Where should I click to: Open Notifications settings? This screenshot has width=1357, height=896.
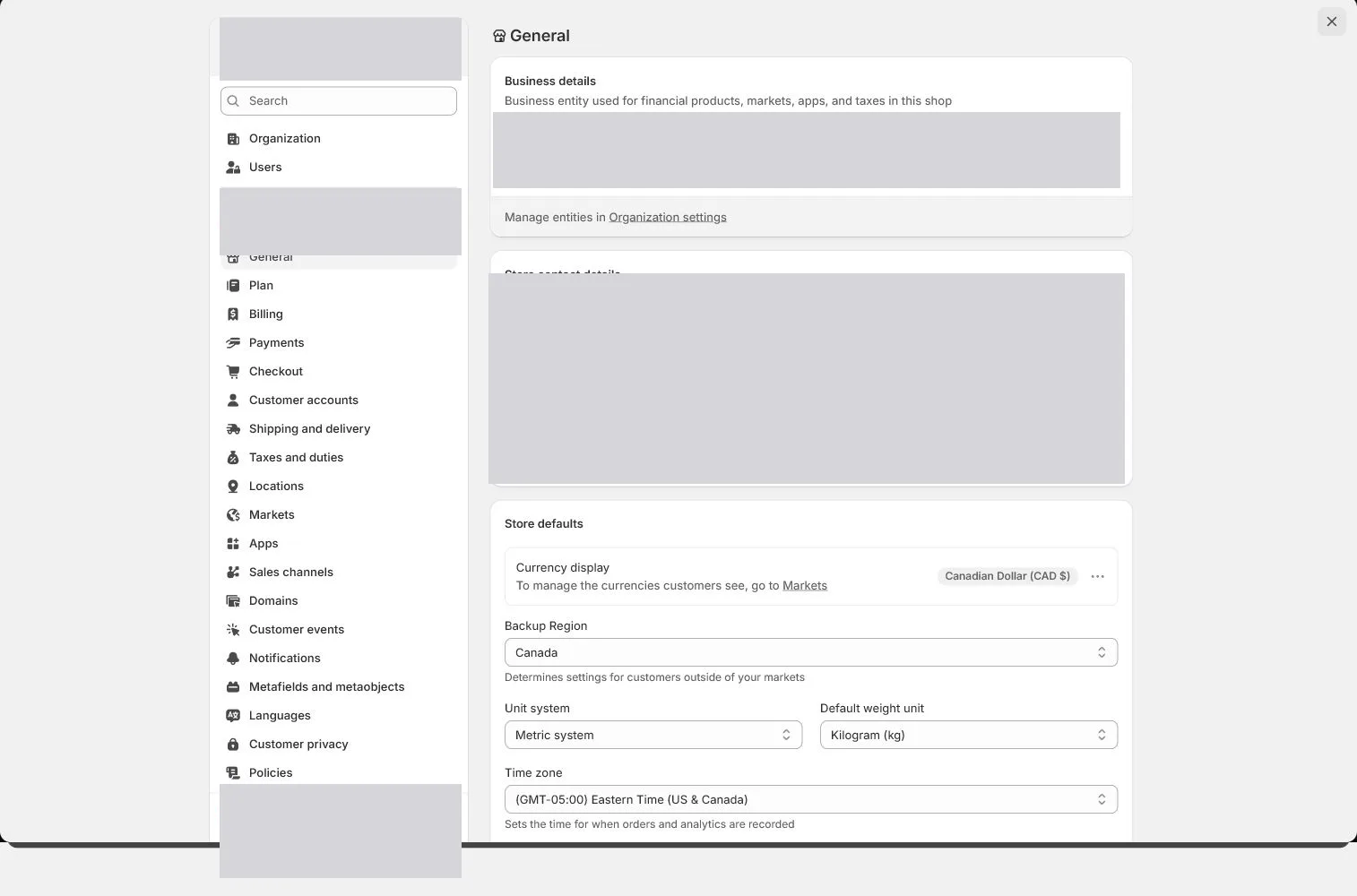pos(339,659)
